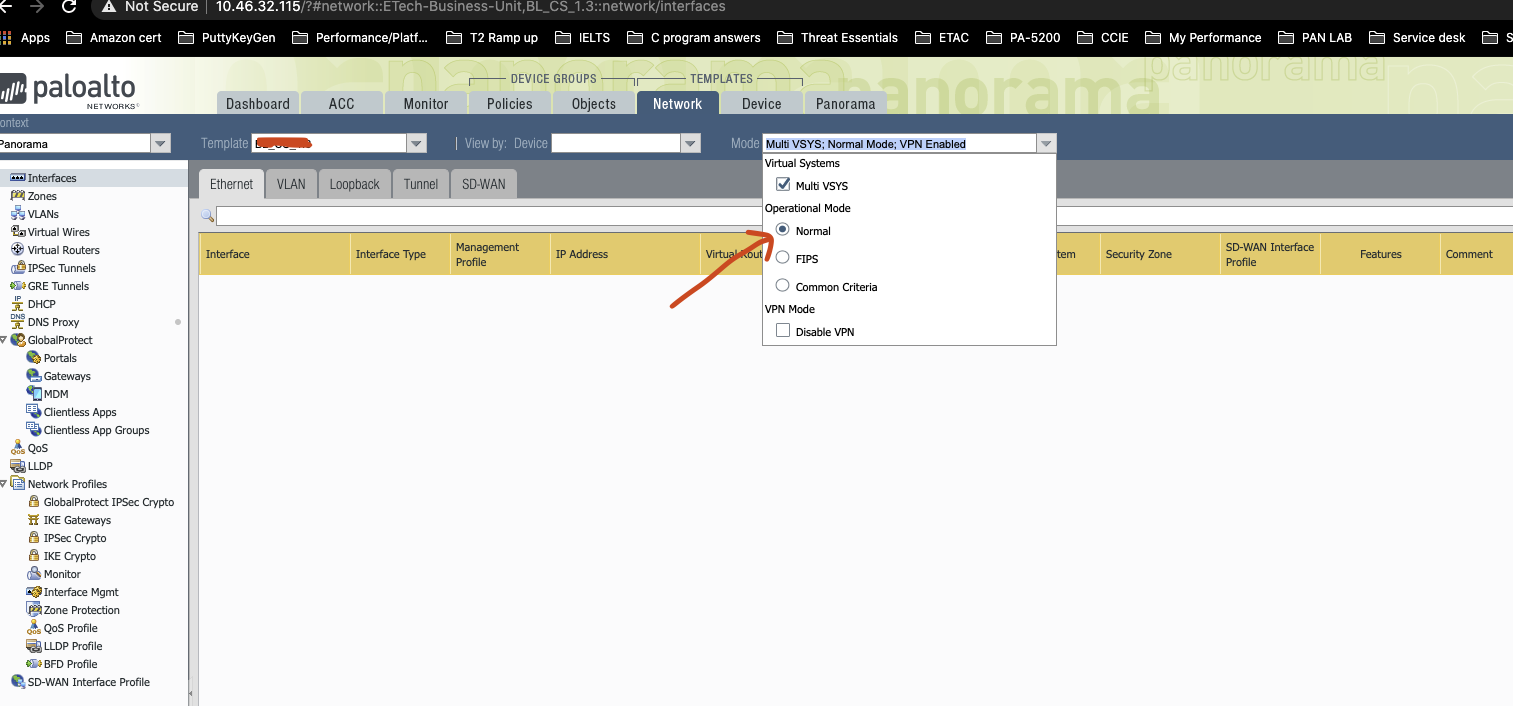Enable the Disable VPN checkbox

point(783,331)
